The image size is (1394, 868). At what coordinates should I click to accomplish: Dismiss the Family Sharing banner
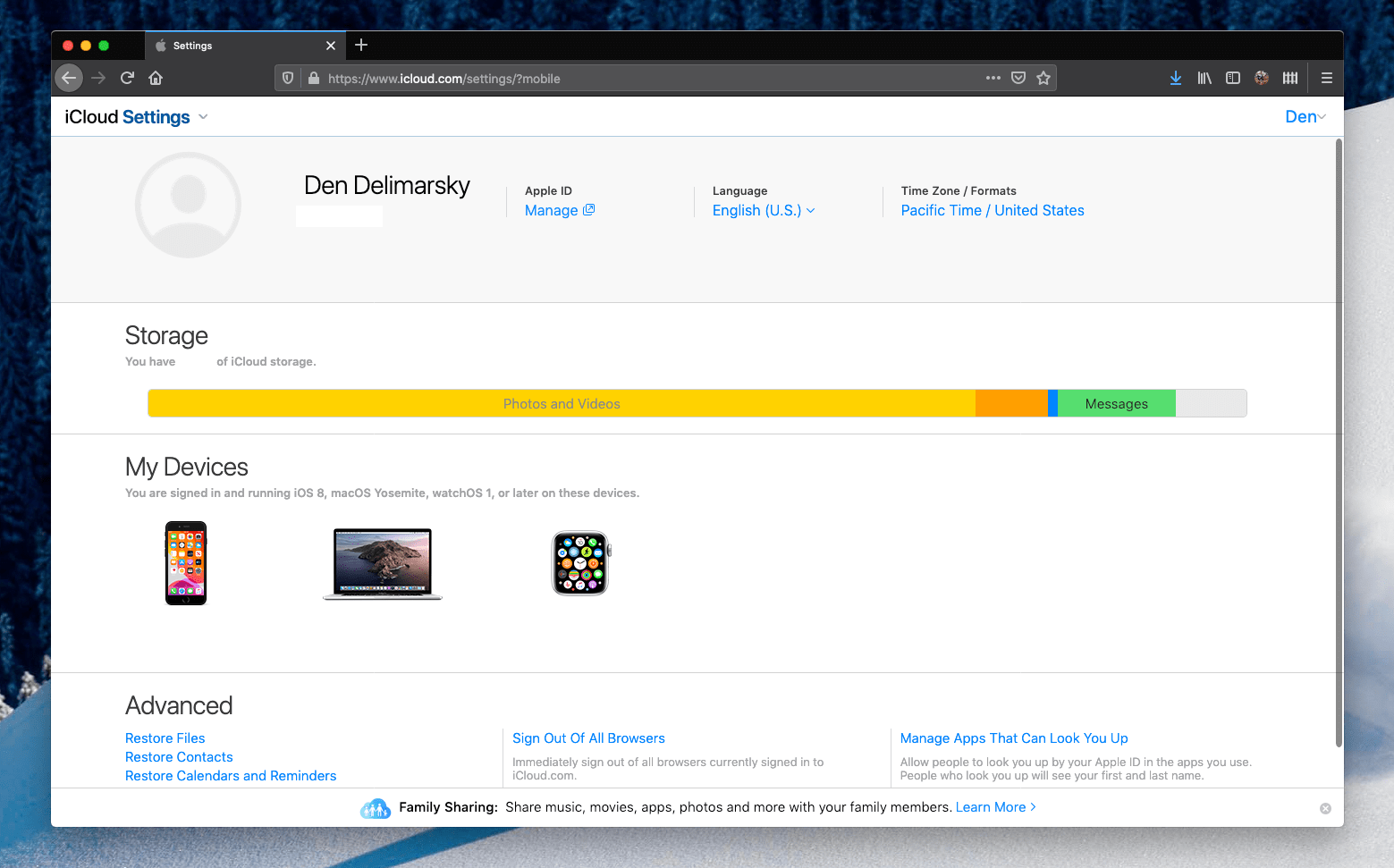click(x=1325, y=808)
